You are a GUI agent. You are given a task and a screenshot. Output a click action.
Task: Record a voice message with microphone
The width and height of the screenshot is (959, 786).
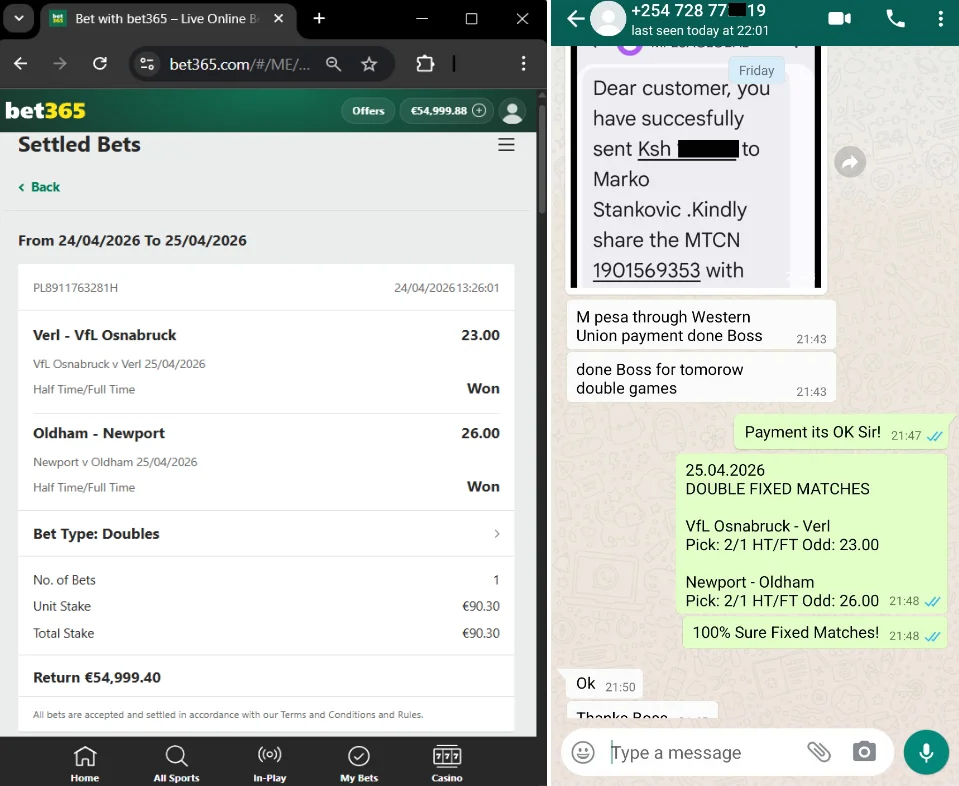(926, 752)
